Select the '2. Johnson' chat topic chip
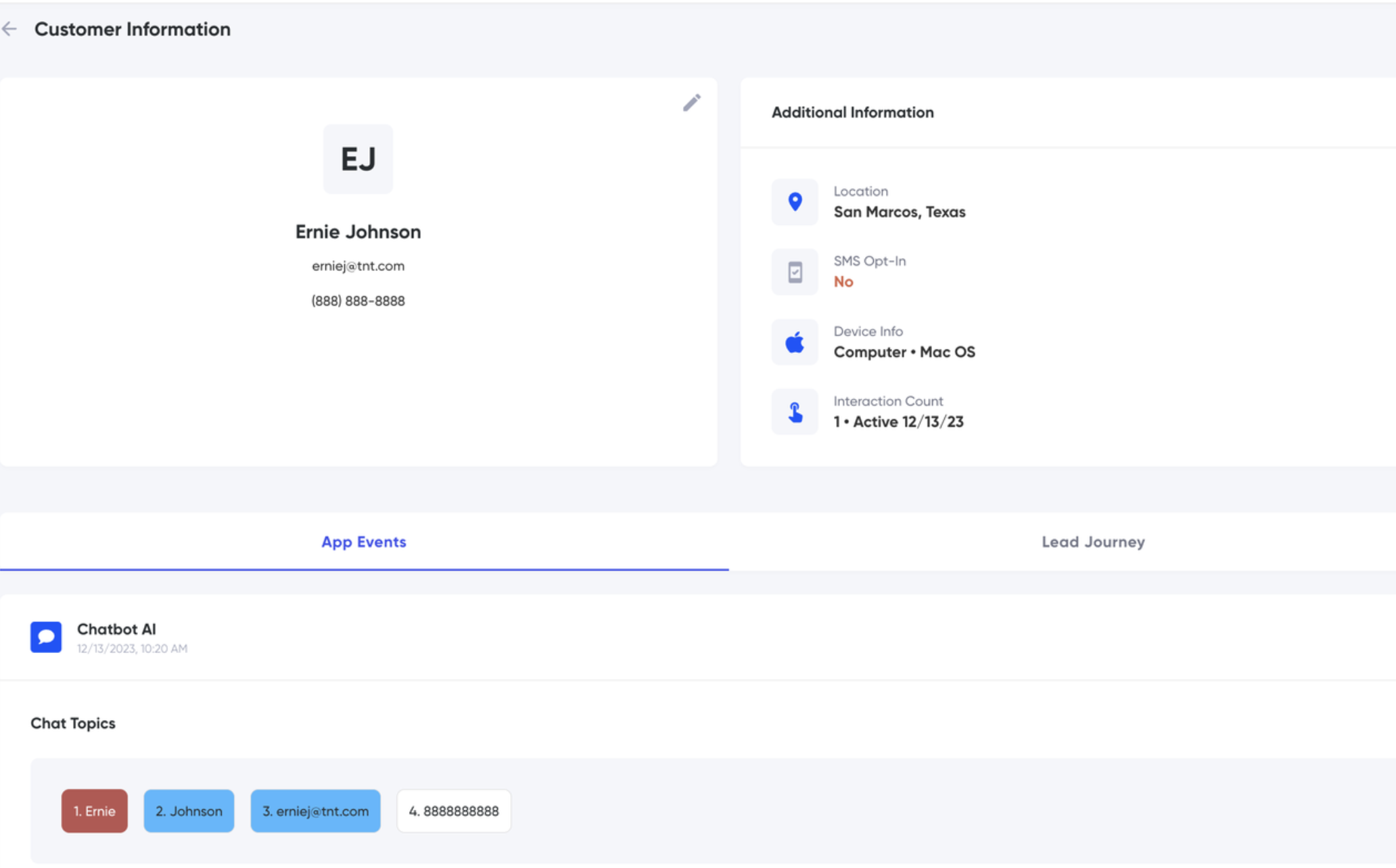The height and width of the screenshot is (868, 1396). coord(189,811)
